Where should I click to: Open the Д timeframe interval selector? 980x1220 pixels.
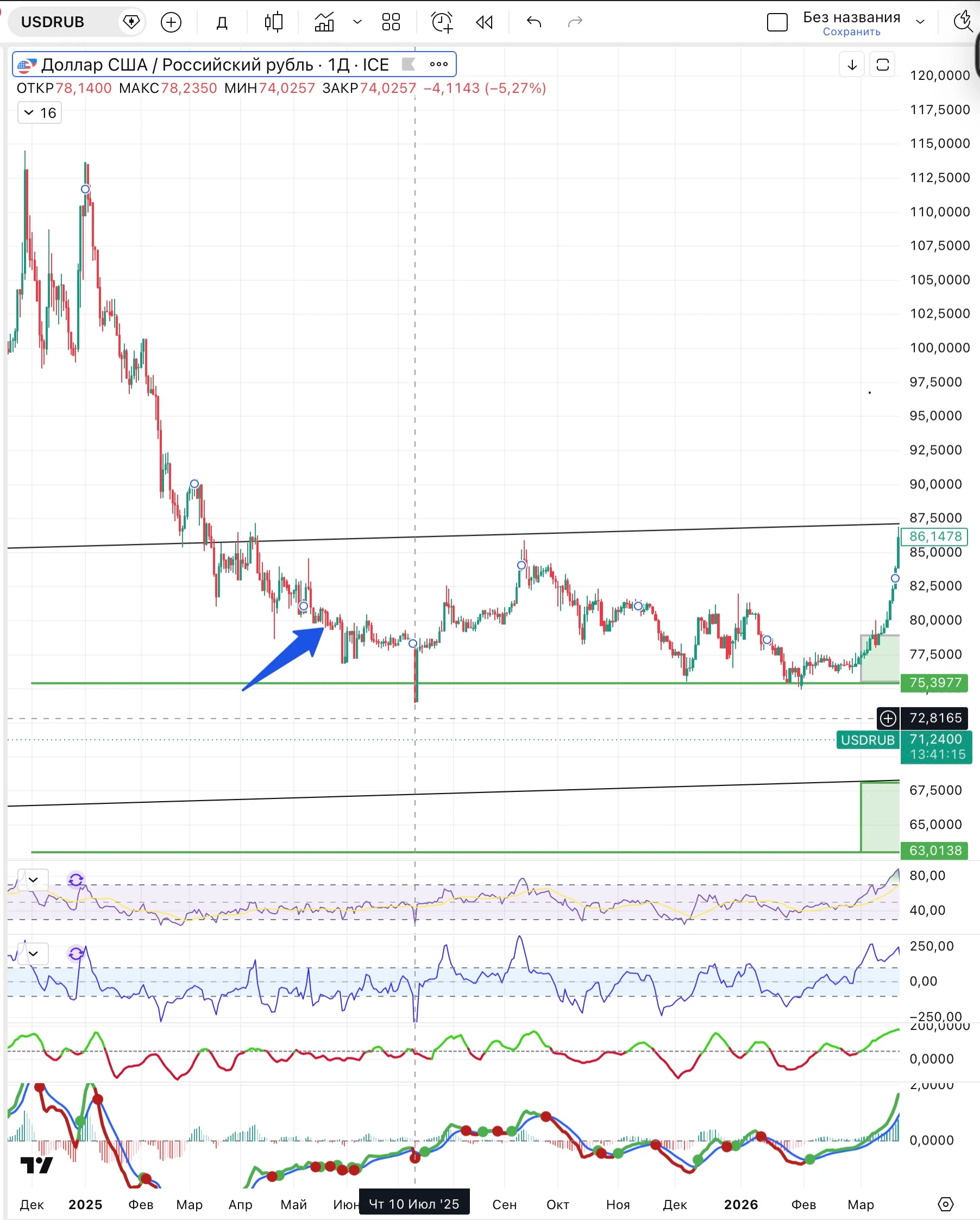click(222, 23)
